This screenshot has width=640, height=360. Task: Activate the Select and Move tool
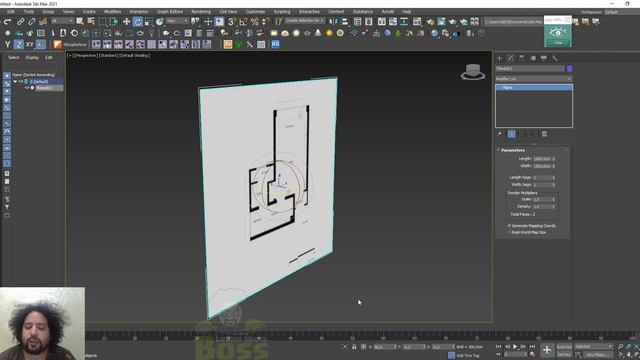pyautogui.click(x=127, y=22)
